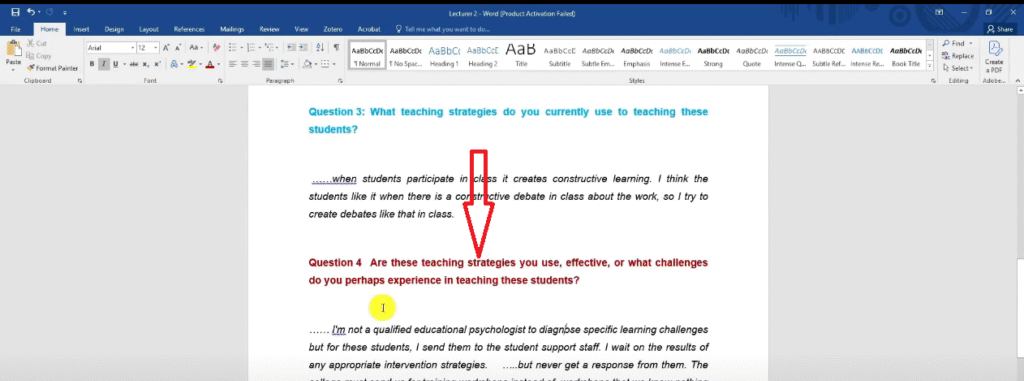Toggle Bold formatting

point(92,64)
